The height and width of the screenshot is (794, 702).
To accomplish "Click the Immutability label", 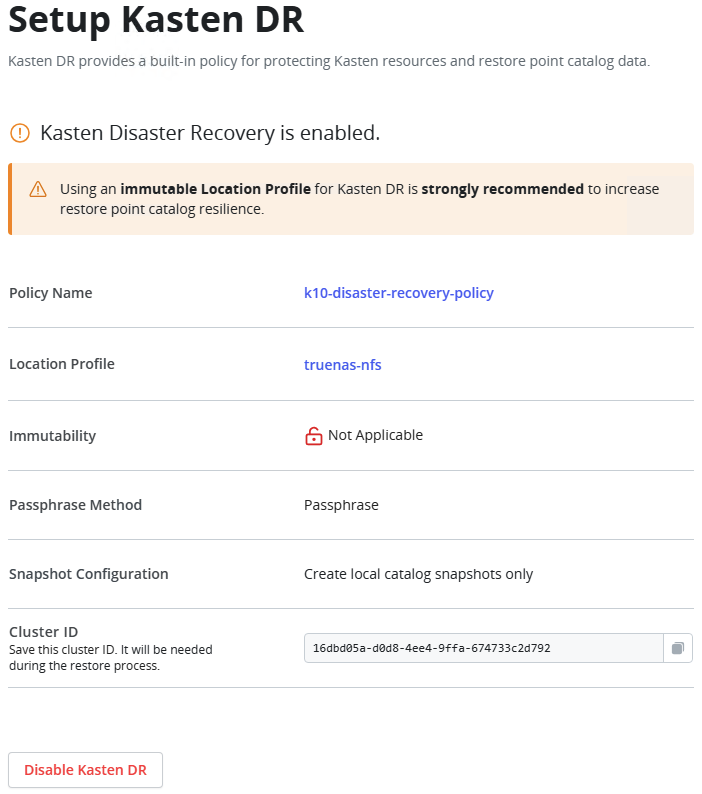I will coord(53,436).
